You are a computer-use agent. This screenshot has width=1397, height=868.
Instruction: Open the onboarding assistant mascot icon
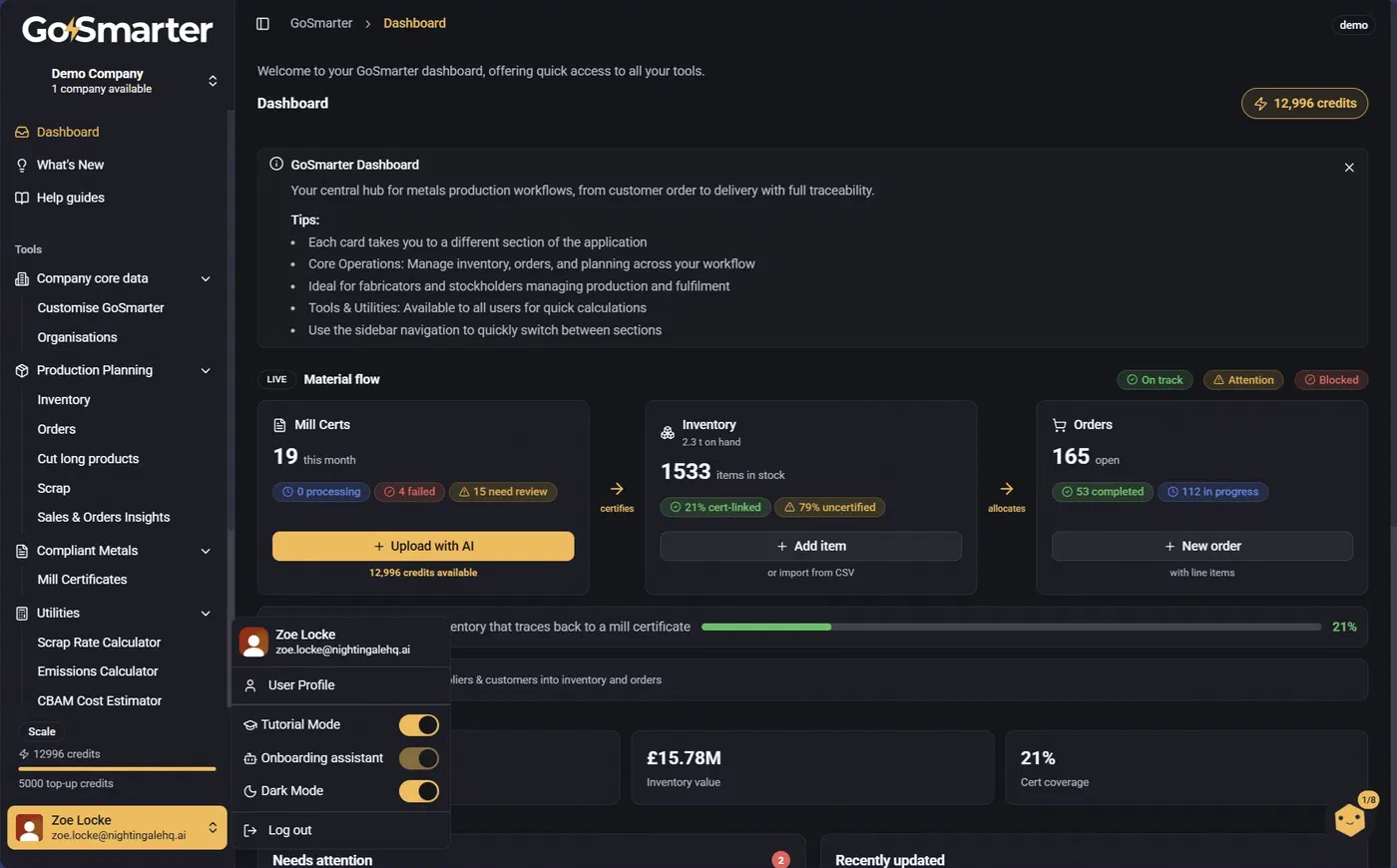(1350, 820)
